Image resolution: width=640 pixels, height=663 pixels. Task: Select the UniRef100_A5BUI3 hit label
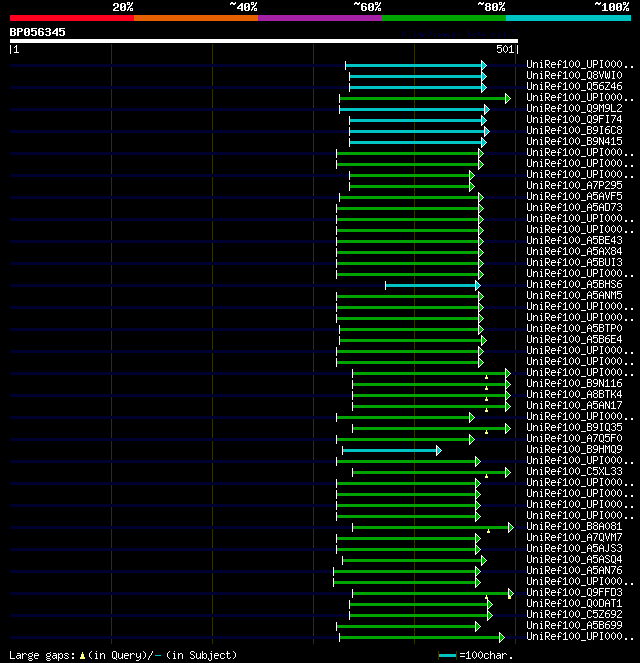(574, 262)
